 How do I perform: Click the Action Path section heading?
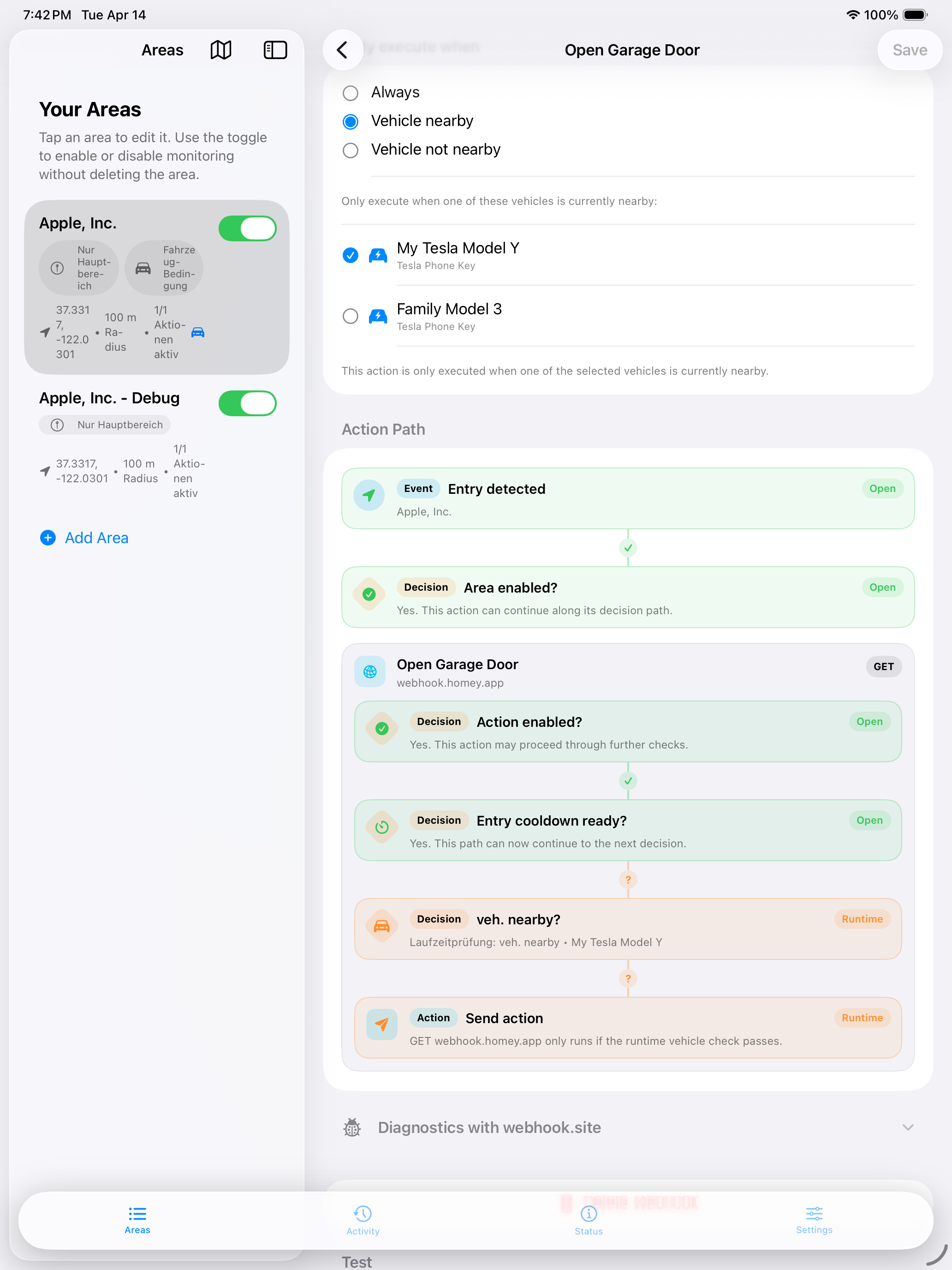tap(383, 430)
